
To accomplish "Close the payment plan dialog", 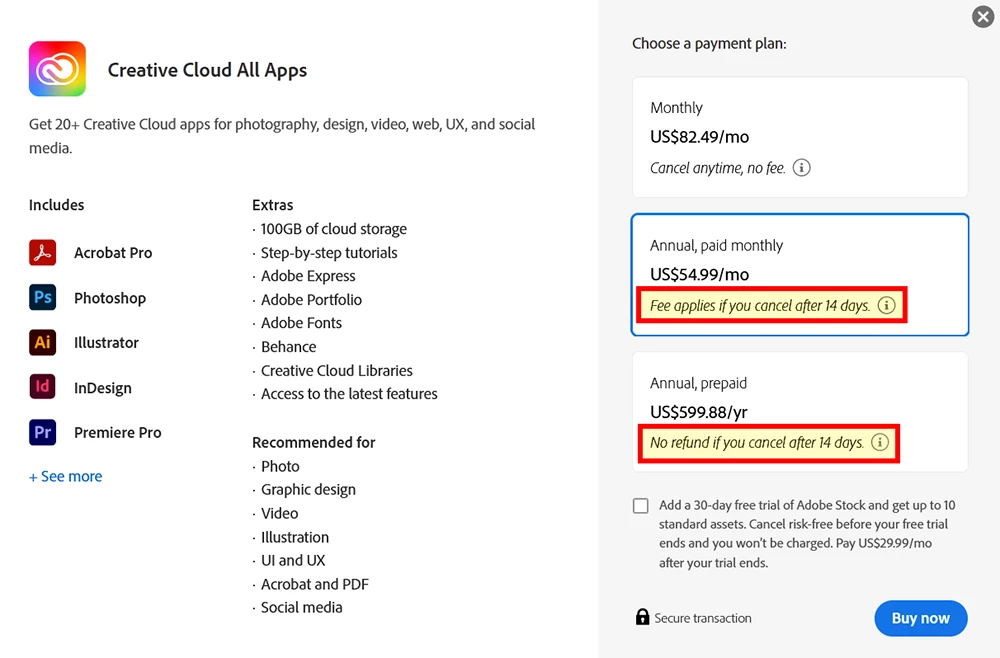I will (x=983, y=17).
